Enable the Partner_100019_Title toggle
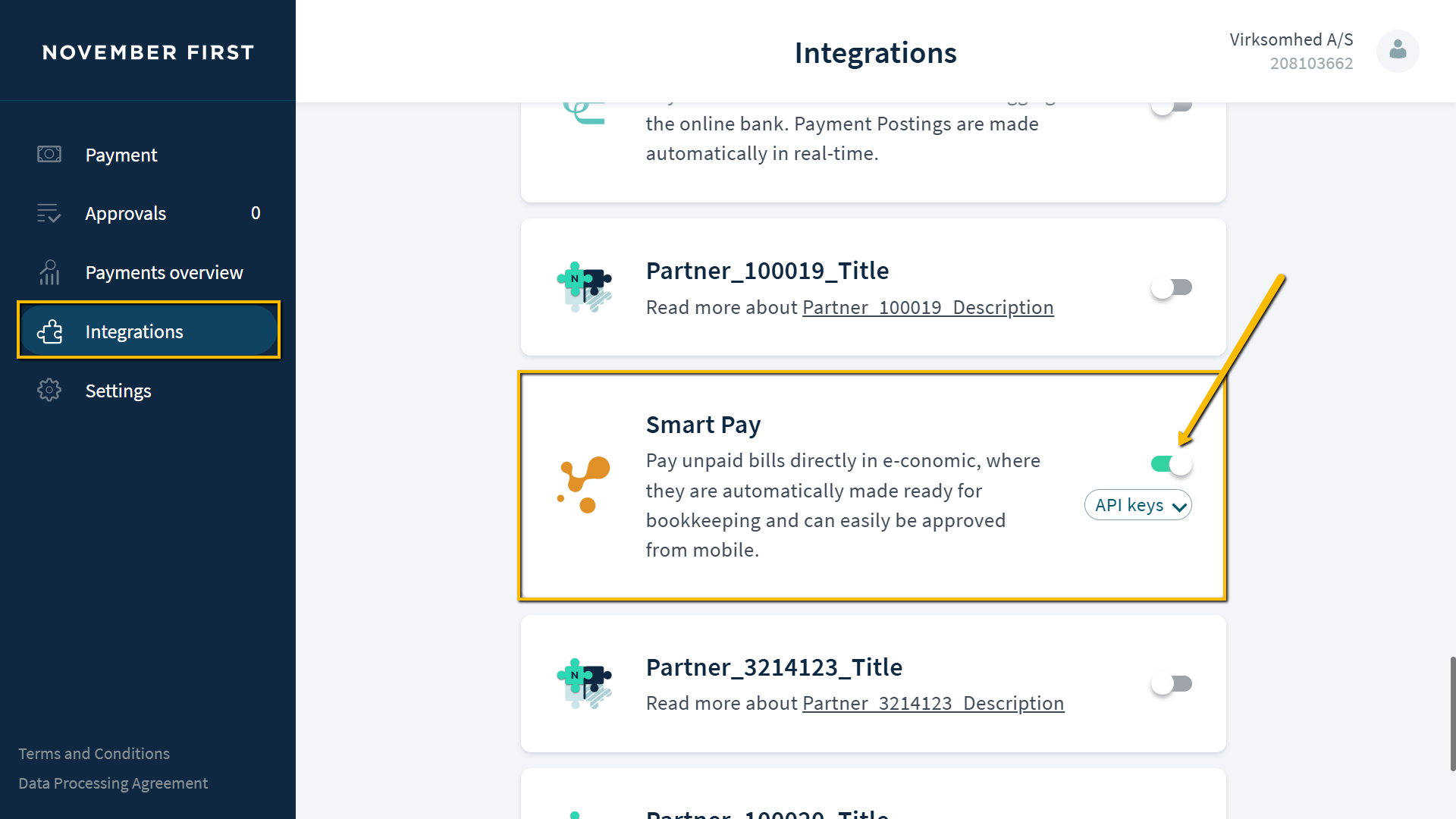Screen dimensions: 1456x819 tap(1172, 287)
